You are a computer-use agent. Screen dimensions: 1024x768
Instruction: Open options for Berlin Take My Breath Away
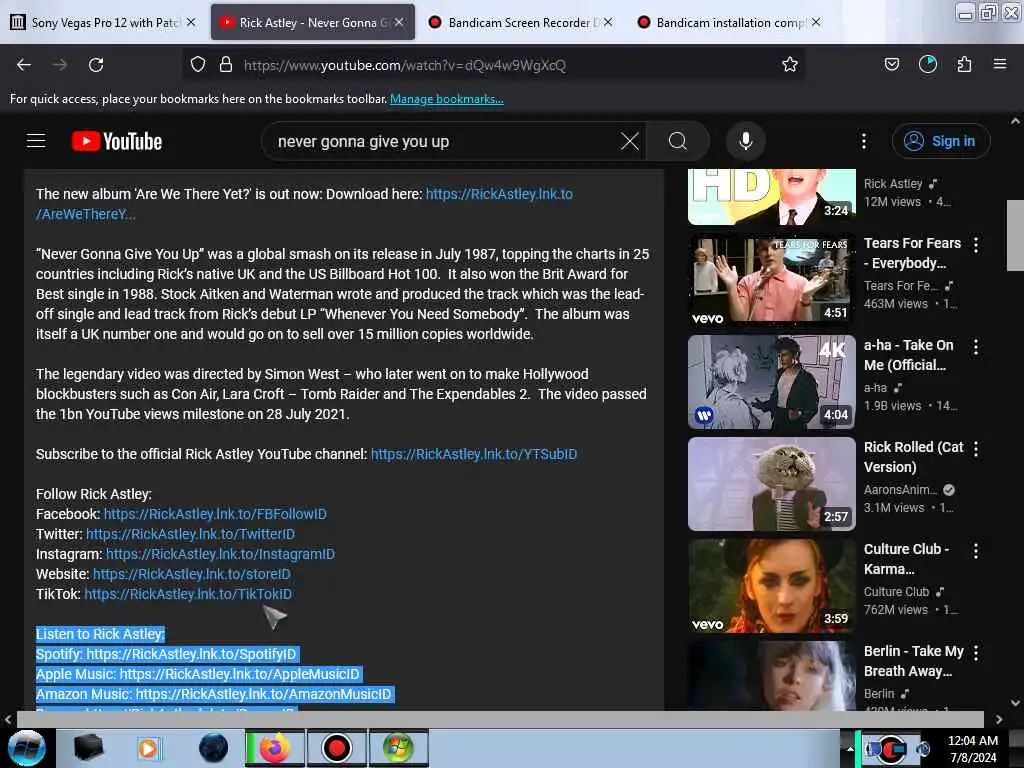click(976, 652)
